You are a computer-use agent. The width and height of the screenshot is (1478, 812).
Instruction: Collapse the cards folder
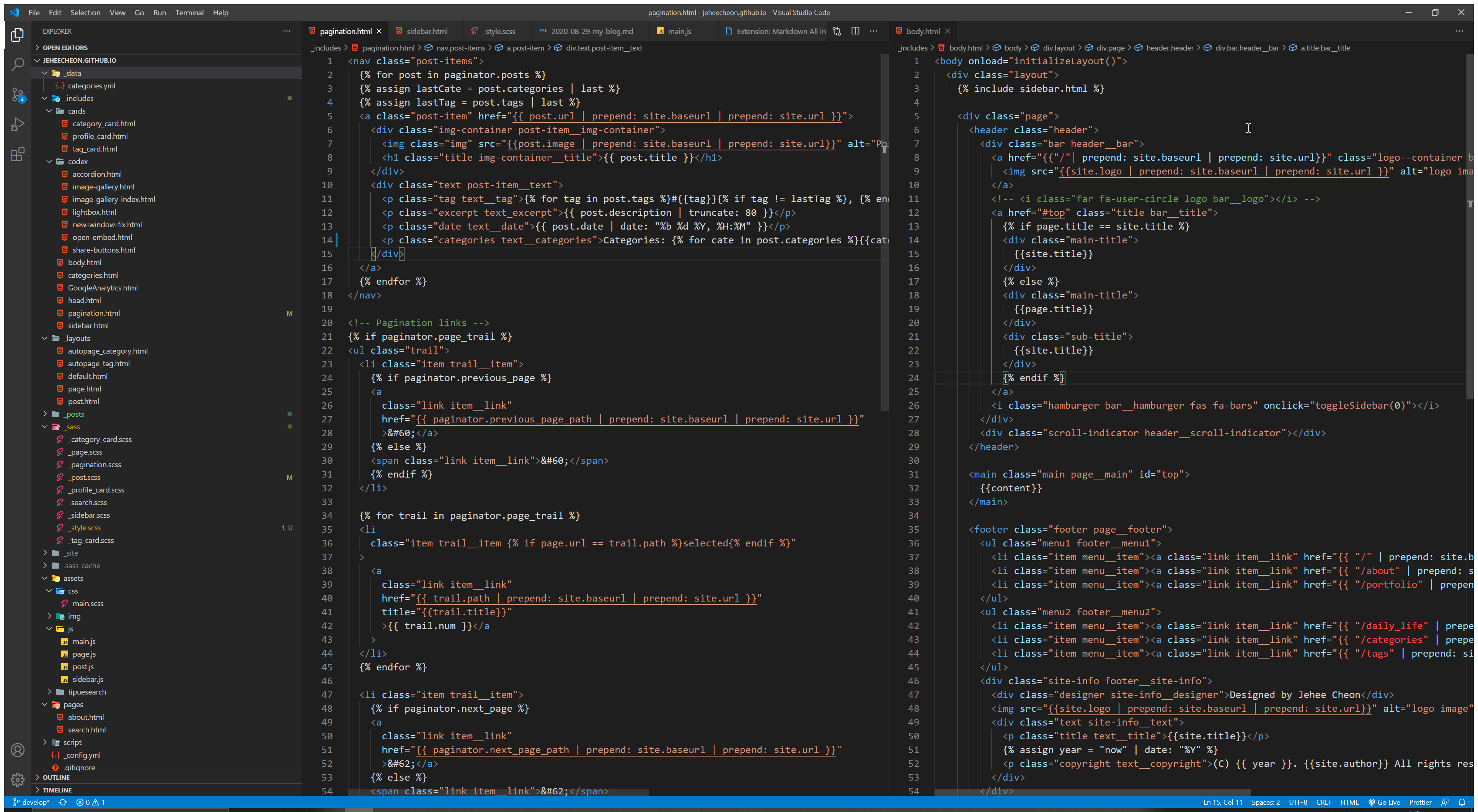pos(49,111)
